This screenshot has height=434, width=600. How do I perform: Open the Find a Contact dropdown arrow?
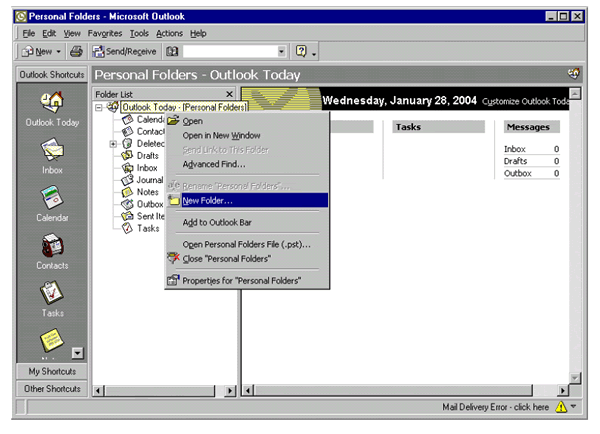pos(281,51)
